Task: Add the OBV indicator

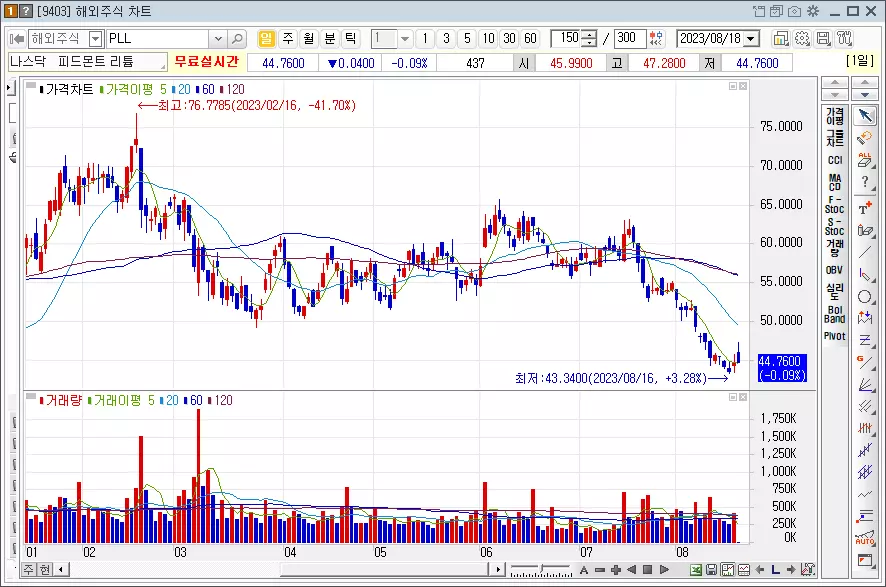Action: point(835,270)
